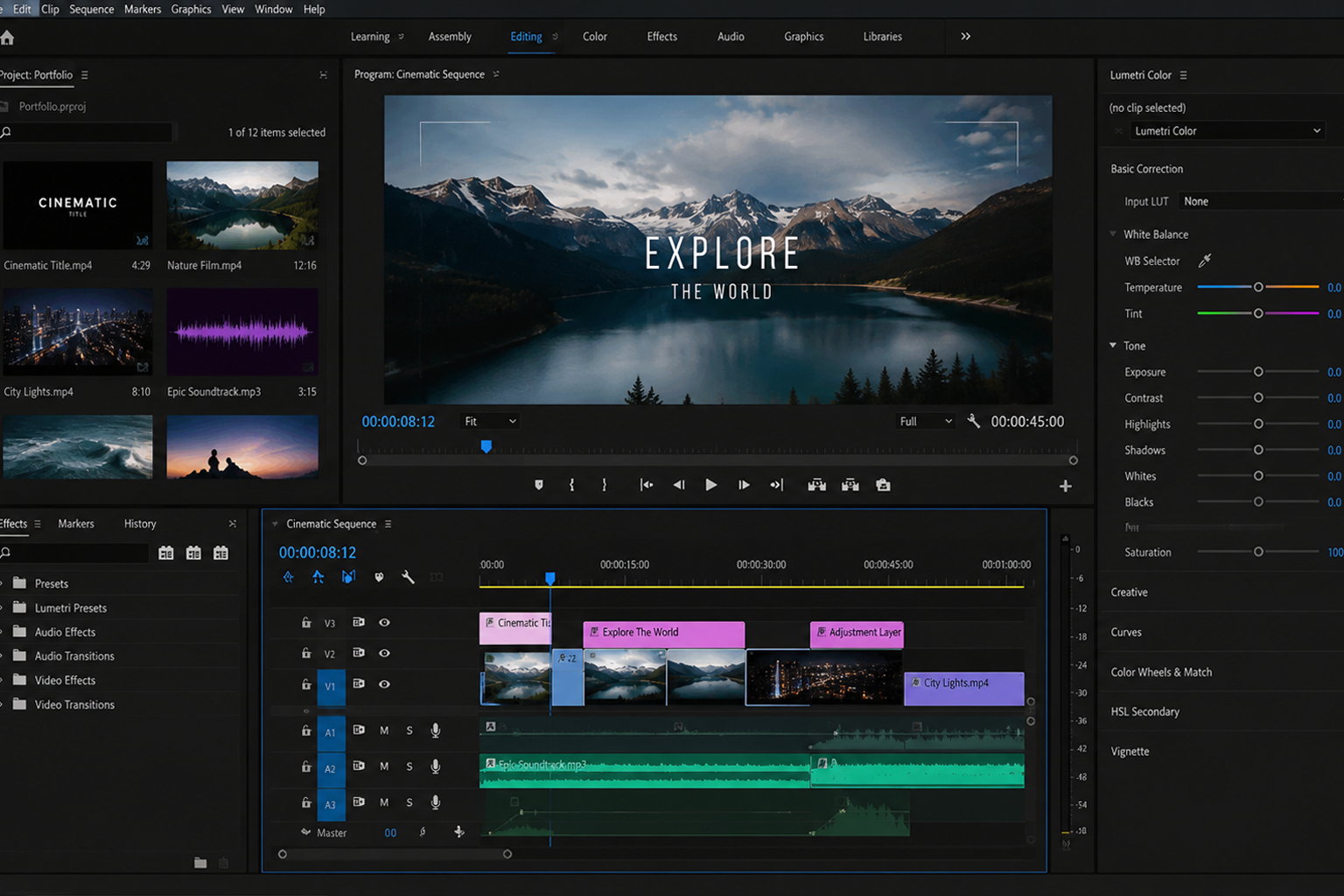The width and height of the screenshot is (1344, 896).
Task: Enable voice-over record on A3
Action: [x=435, y=802]
